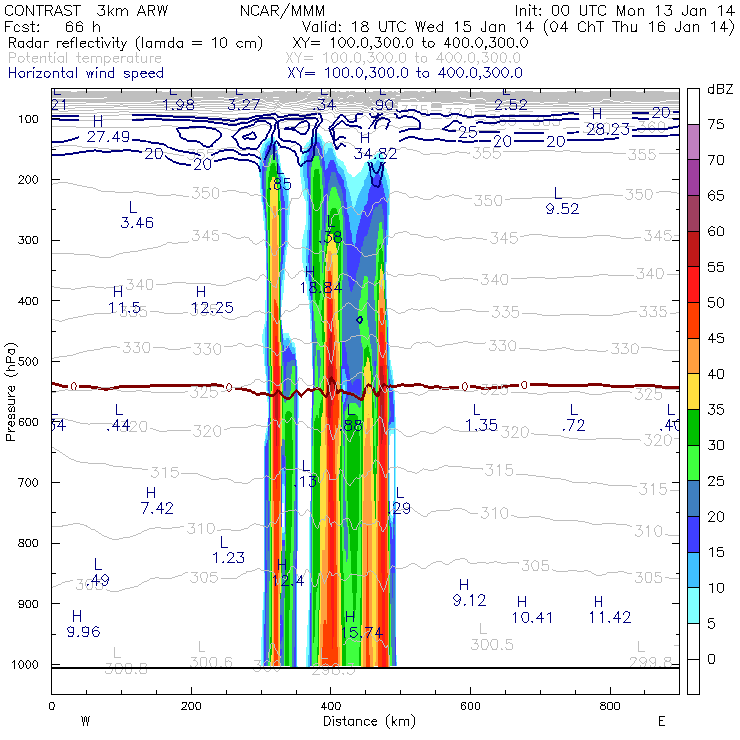Screen dimensions: 740x740
Task: Select the wind maximum value '27.49'
Action: click(108, 137)
